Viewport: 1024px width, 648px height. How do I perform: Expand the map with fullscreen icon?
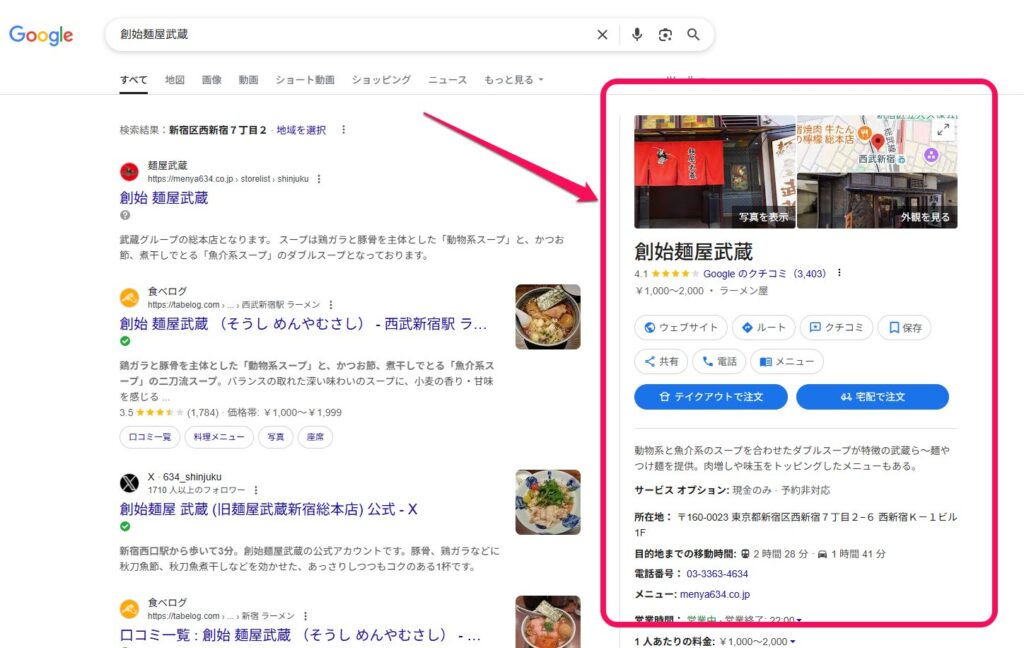click(x=942, y=130)
